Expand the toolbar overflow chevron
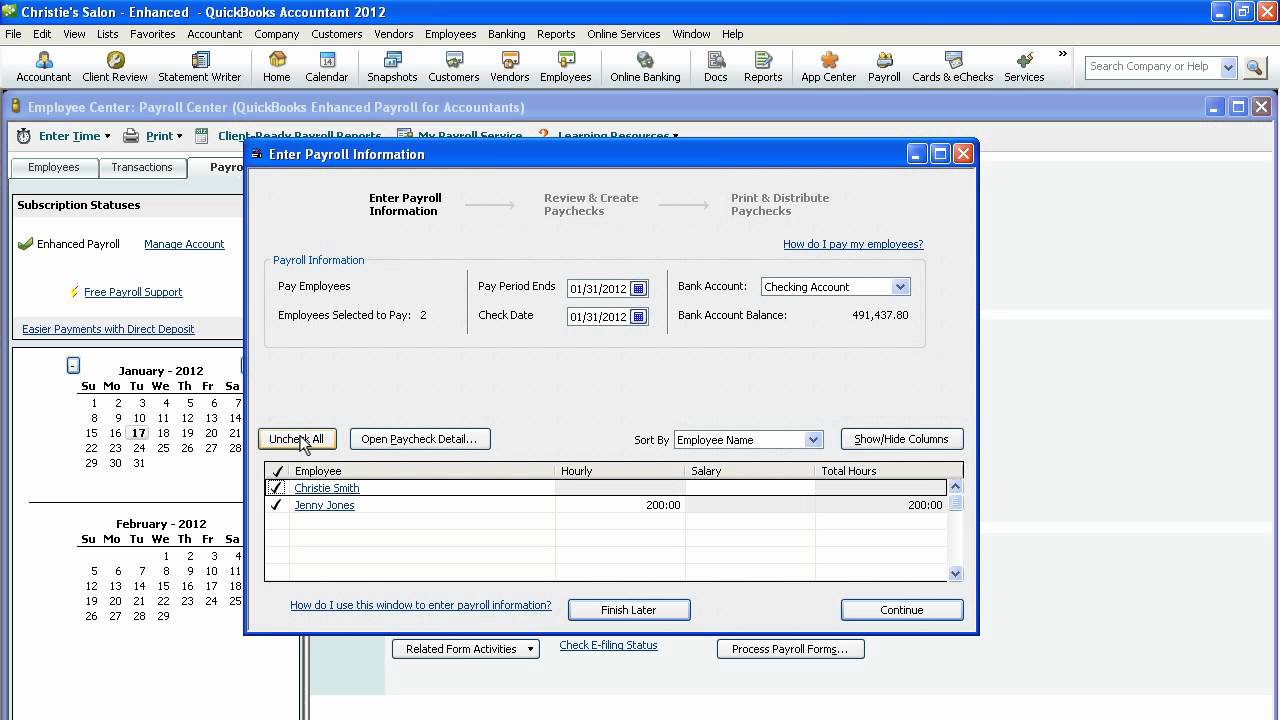Viewport: 1280px width, 720px height. pyautogui.click(x=1062, y=54)
